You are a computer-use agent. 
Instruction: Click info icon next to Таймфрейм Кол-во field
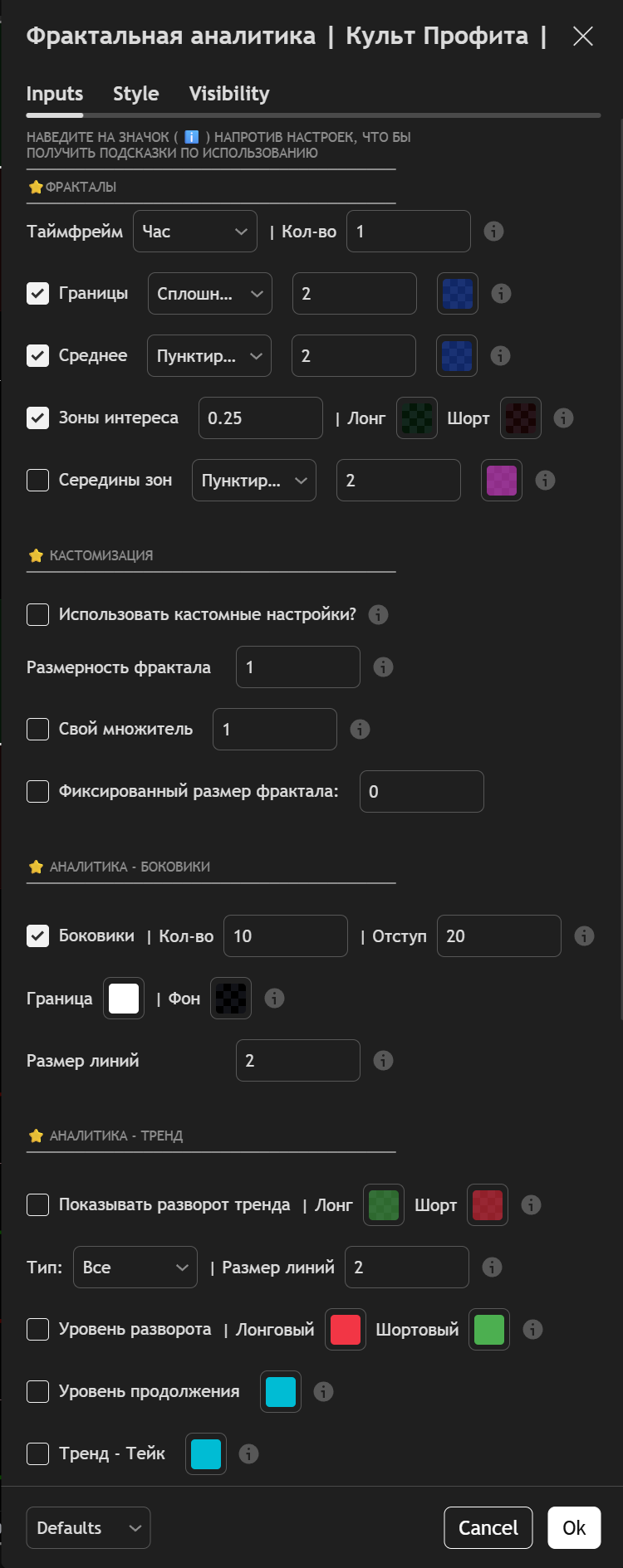click(x=493, y=232)
